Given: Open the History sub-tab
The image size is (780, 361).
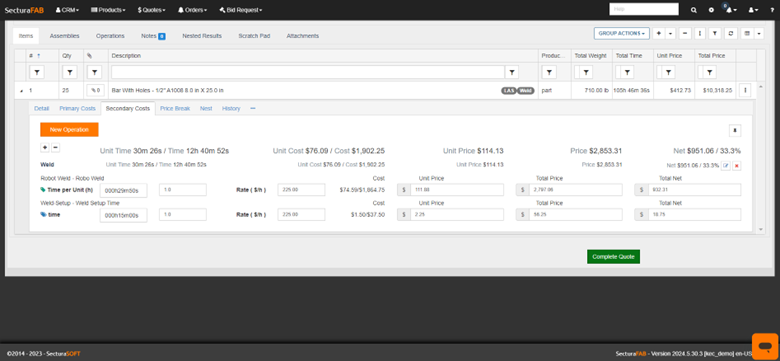Looking at the screenshot, I should click(x=231, y=108).
